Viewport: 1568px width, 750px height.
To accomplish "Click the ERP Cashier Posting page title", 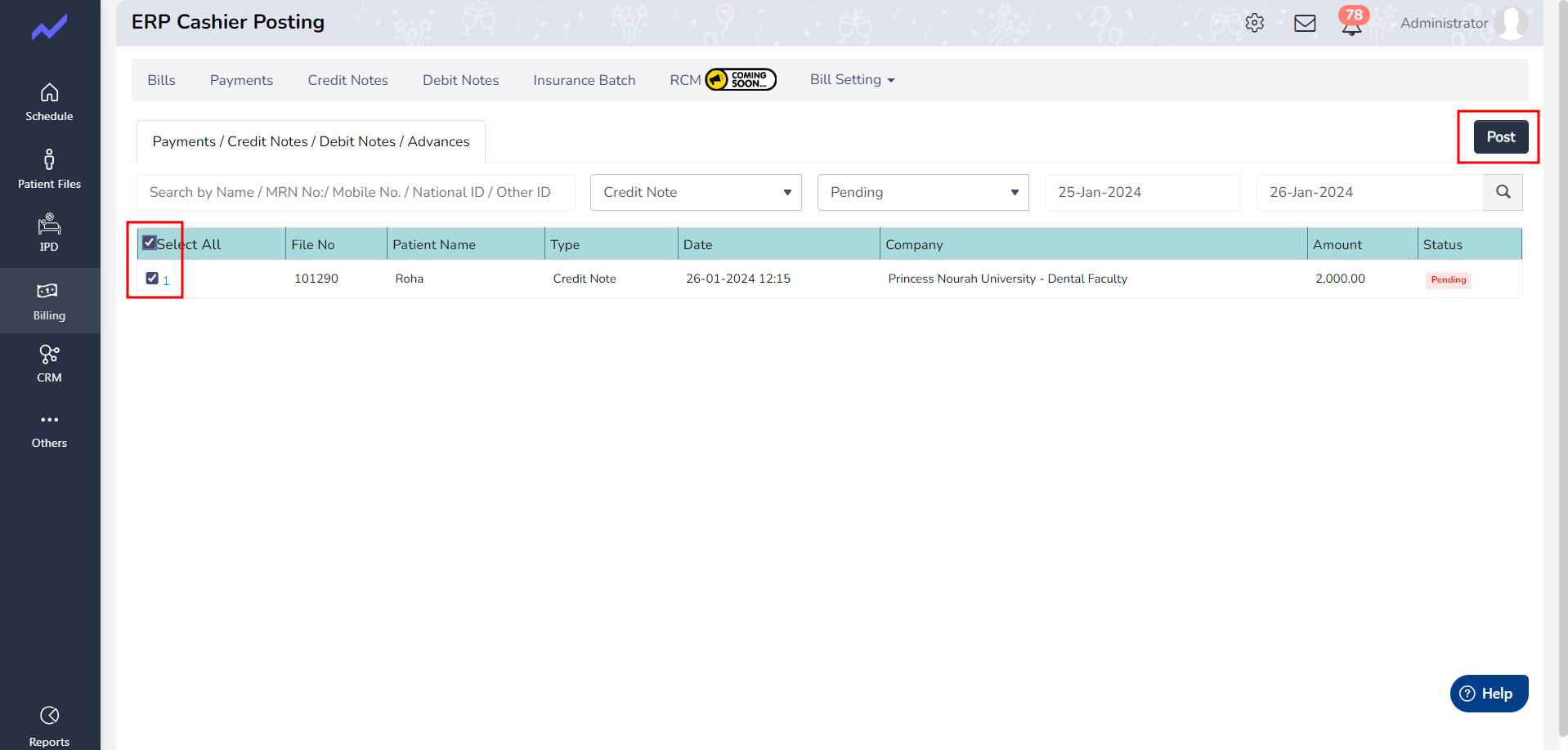I will coord(227,22).
